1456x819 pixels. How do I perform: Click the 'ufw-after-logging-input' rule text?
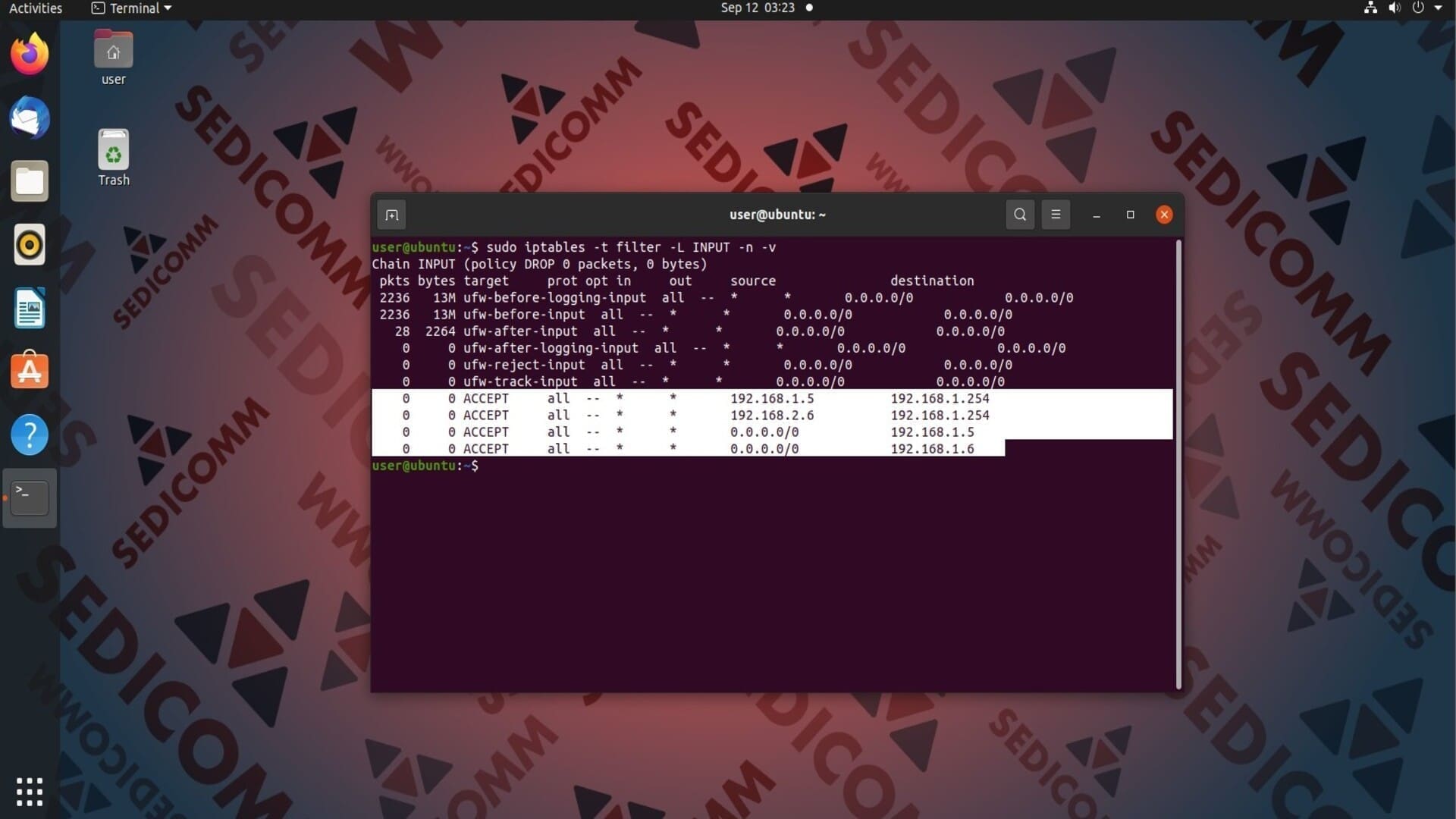pos(551,348)
